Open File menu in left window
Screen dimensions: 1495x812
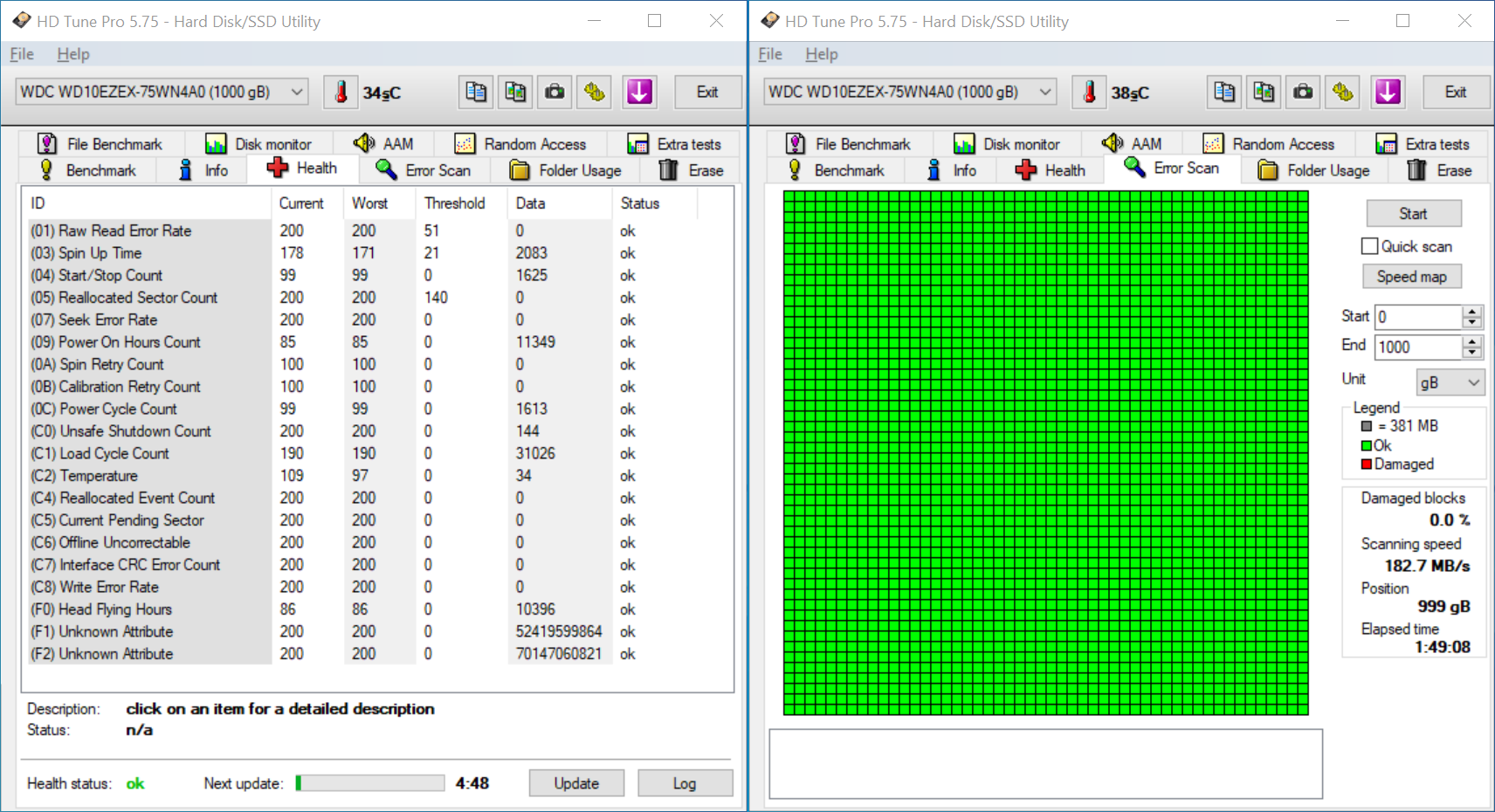pyautogui.click(x=22, y=54)
